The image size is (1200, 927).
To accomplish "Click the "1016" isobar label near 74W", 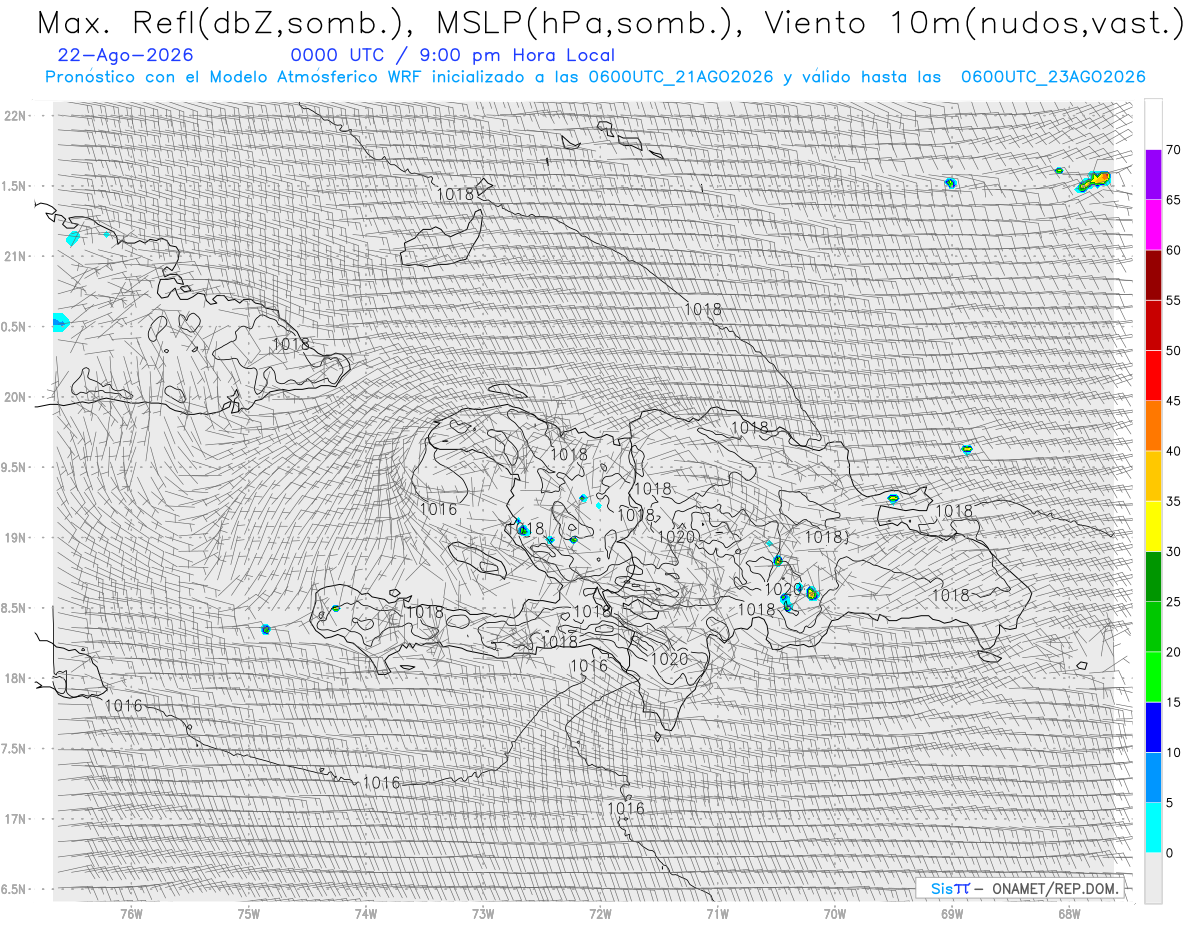I will point(381,782).
